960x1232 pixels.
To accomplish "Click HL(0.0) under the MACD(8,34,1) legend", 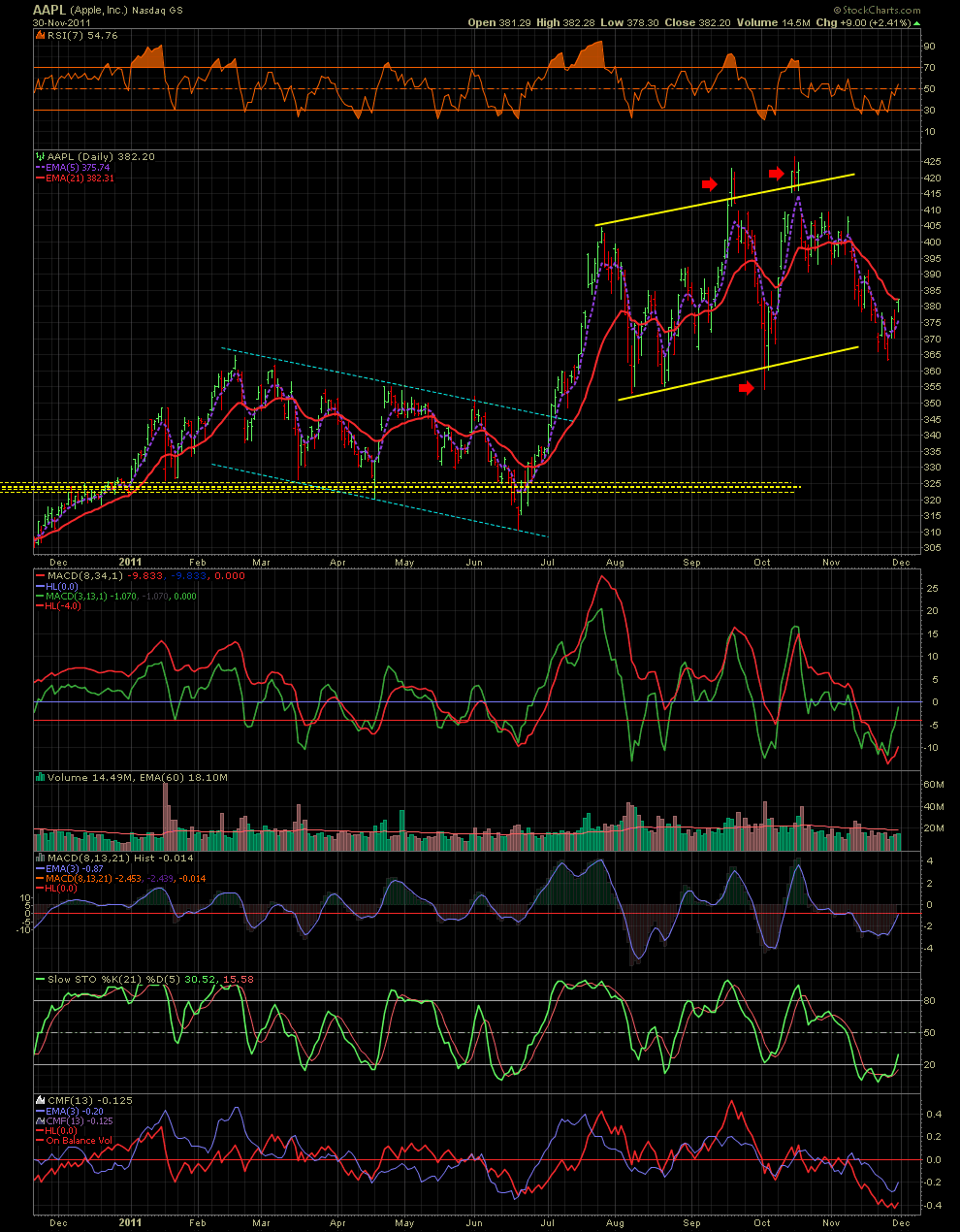I will coord(63,586).
